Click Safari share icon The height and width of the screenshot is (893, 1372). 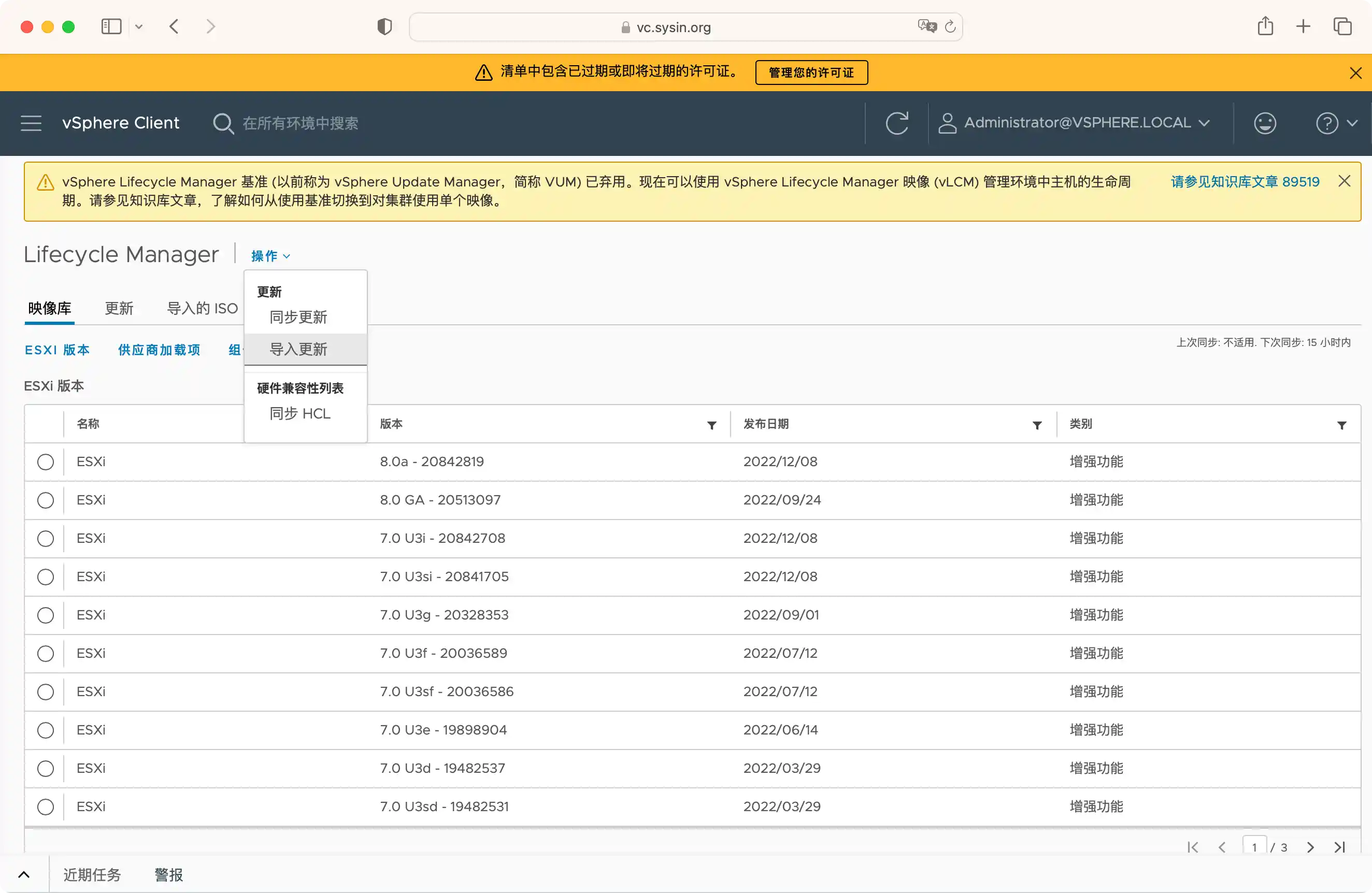(1265, 26)
